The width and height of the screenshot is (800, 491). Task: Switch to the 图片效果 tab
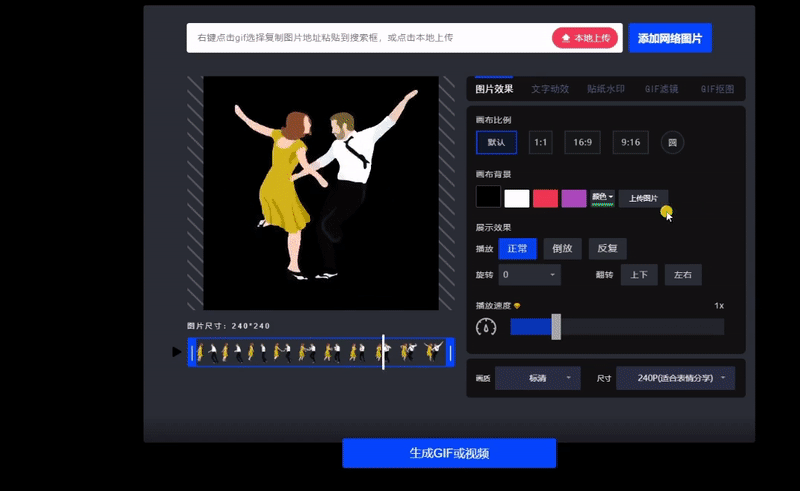click(494, 89)
